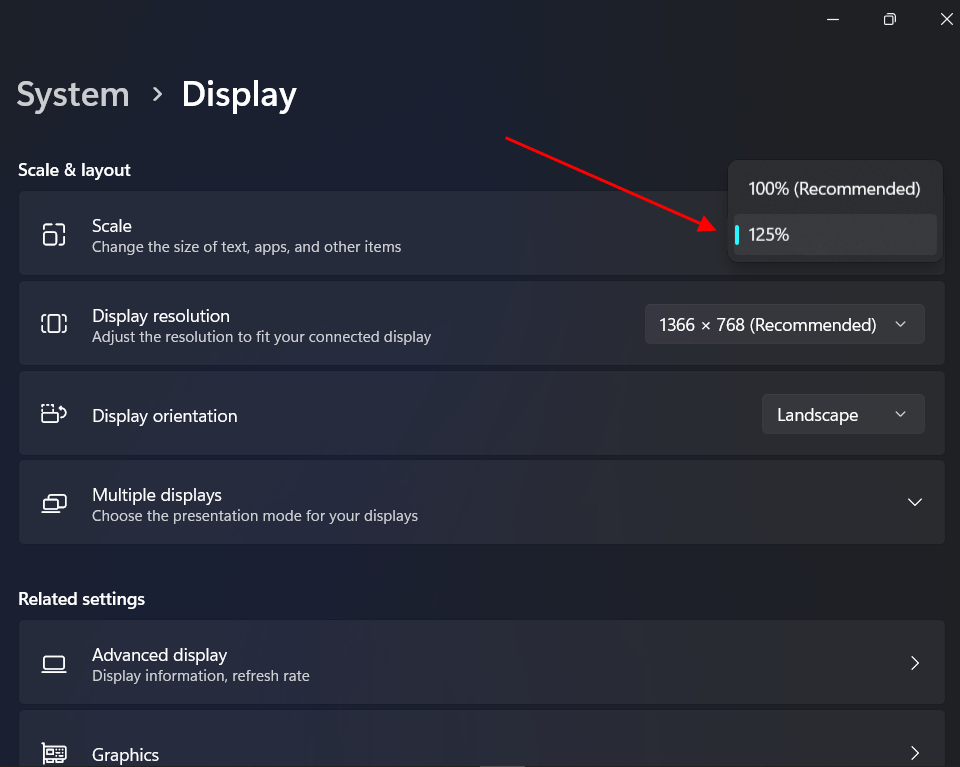Image resolution: width=960 pixels, height=767 pixels.
Task: Choose Landscape in the orientation dropdown
Action: pos(843,413)
